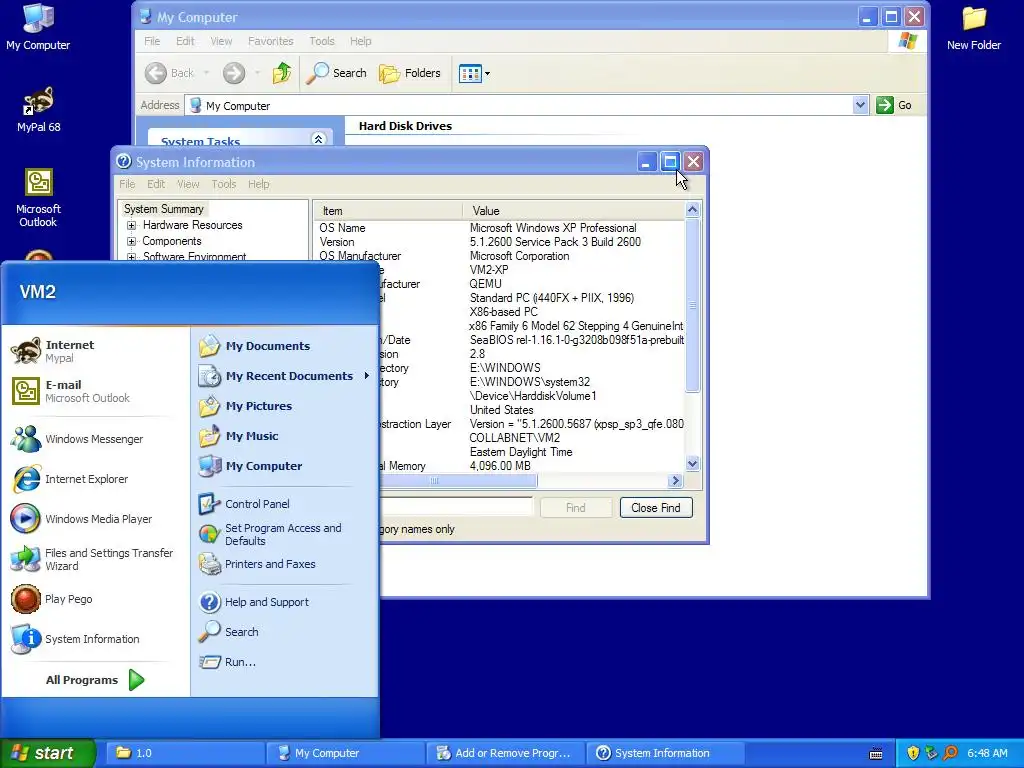
Task: Open My Documents in Start menu
Action: point(284,346)
